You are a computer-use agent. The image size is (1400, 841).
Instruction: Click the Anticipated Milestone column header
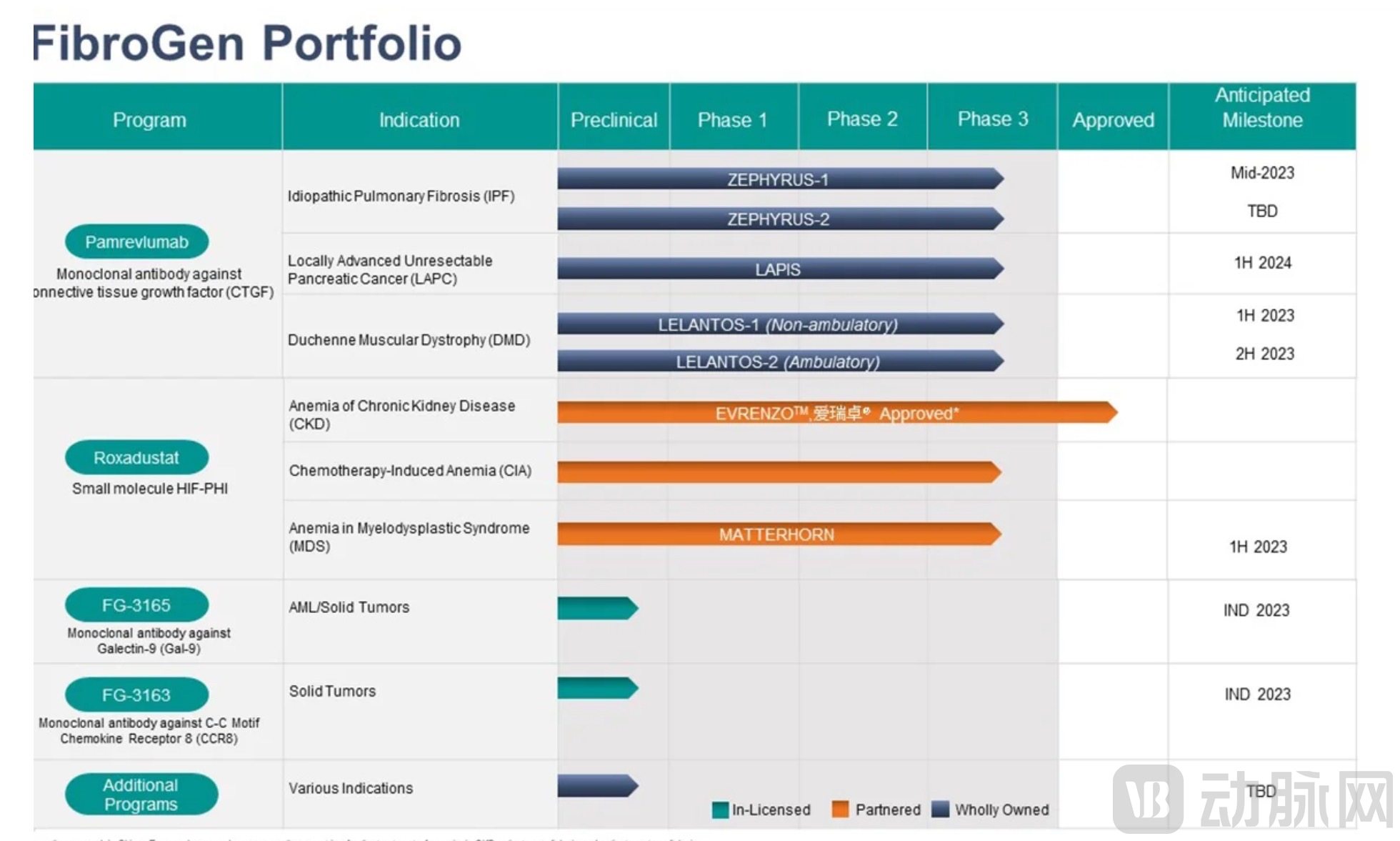tap(1262, 108)
